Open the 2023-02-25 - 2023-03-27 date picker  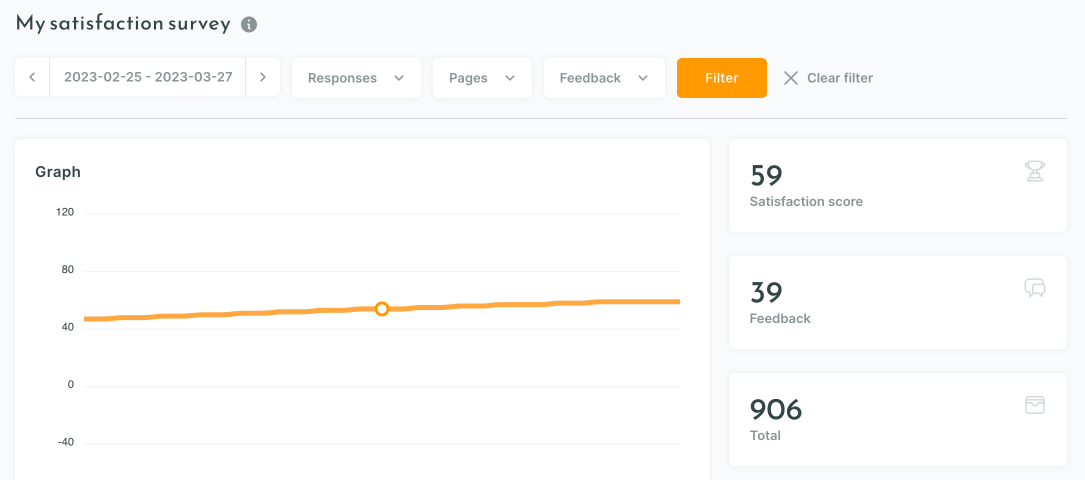pos(148,77)
